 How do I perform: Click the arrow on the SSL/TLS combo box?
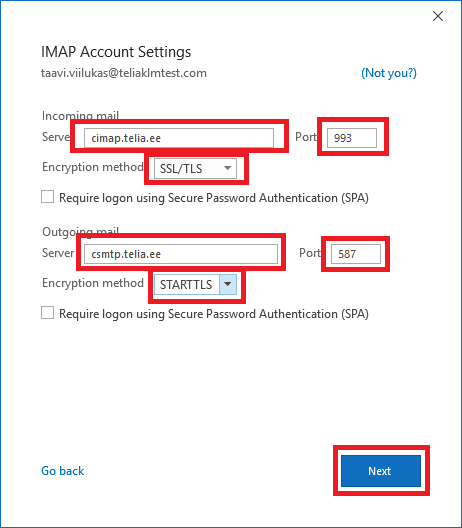tap(228, 168)
